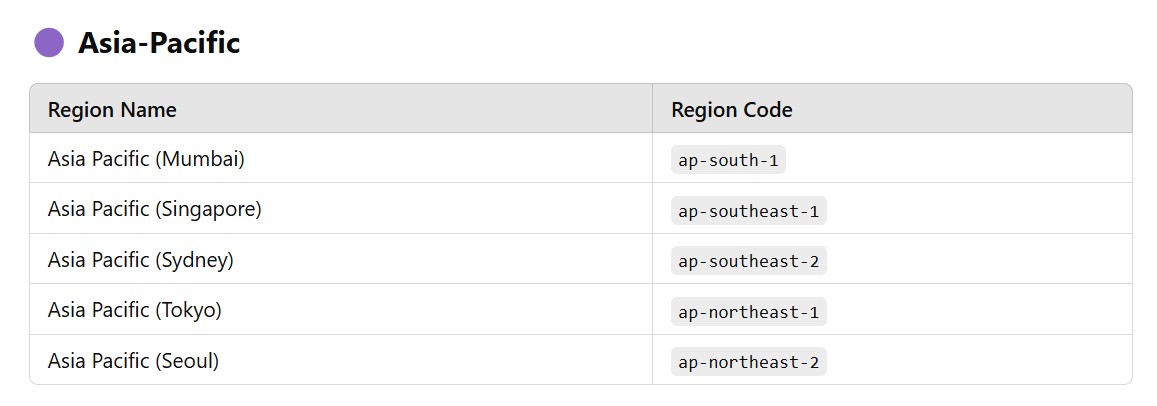
Task: Click the purple circle beside Asia-Pacific
Action: point(49,43)
